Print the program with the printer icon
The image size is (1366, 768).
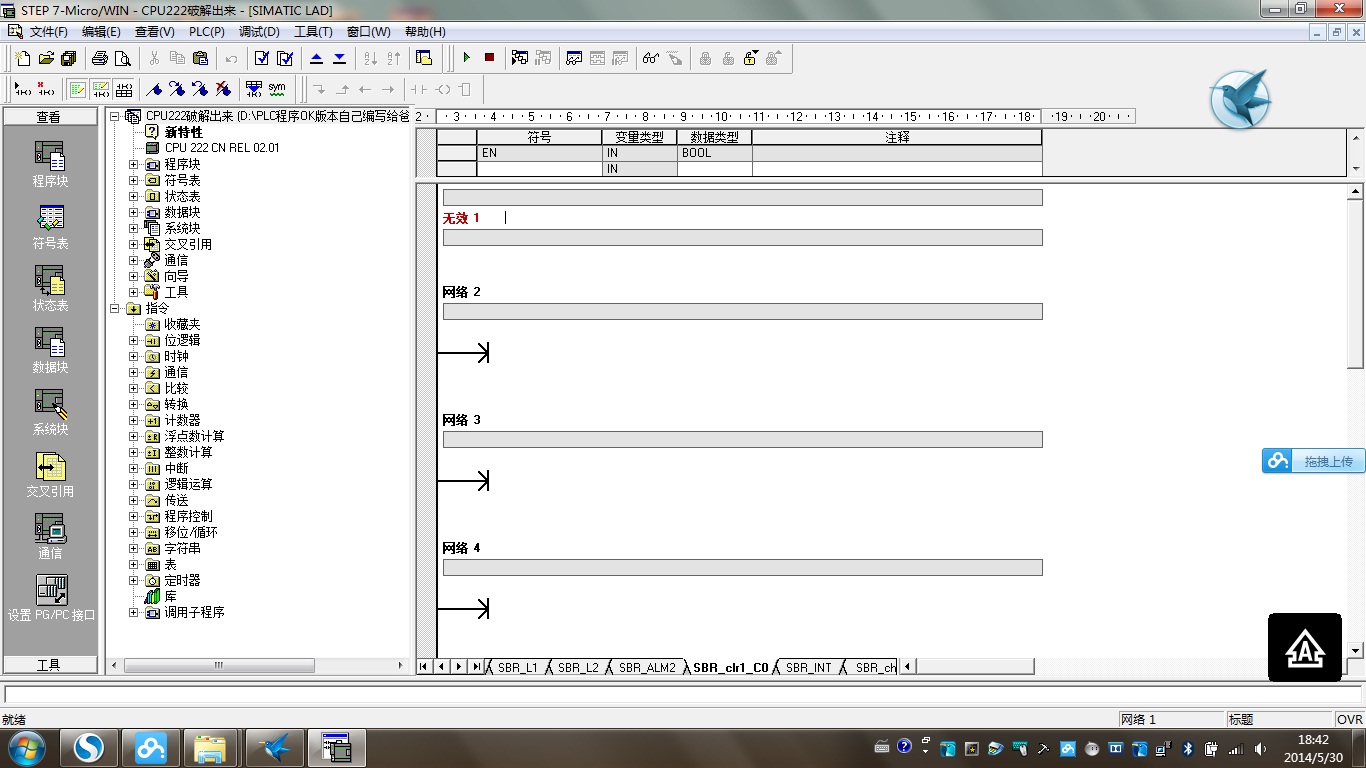[100, 58]
